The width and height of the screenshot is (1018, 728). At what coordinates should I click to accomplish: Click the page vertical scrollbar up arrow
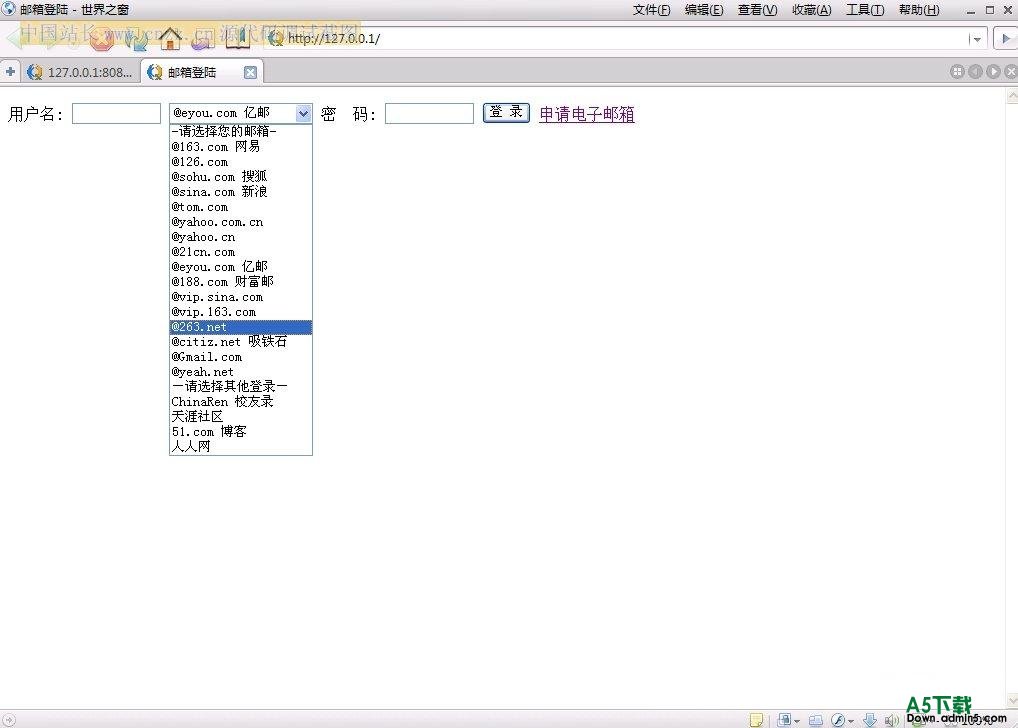[x=1012, y=96]
